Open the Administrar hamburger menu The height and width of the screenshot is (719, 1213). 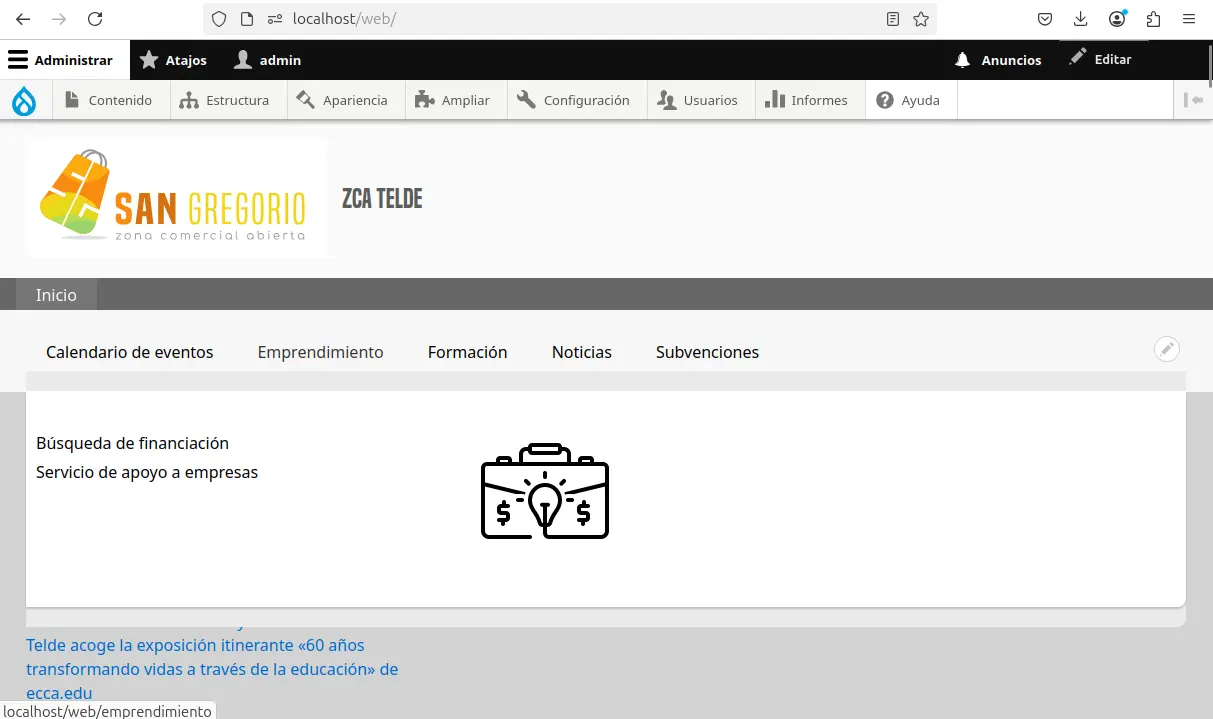[17, 59]
